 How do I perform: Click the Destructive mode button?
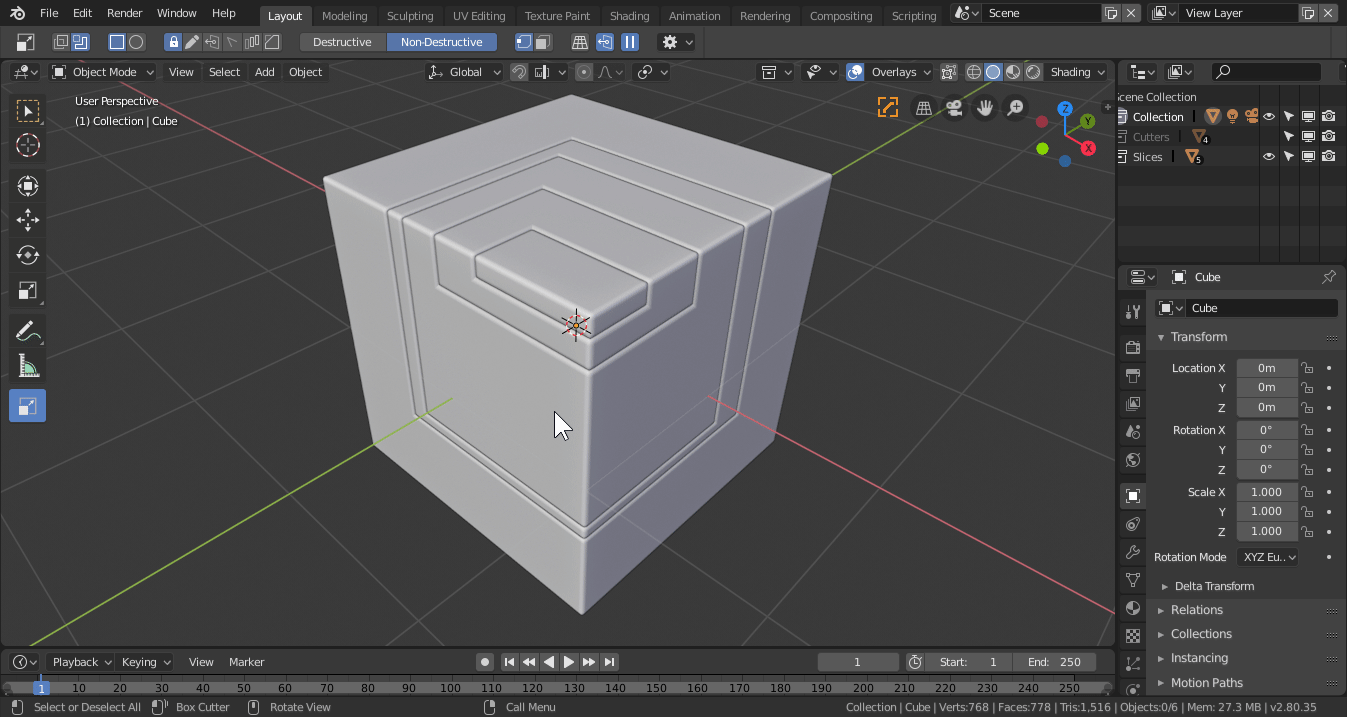(342, 42)
